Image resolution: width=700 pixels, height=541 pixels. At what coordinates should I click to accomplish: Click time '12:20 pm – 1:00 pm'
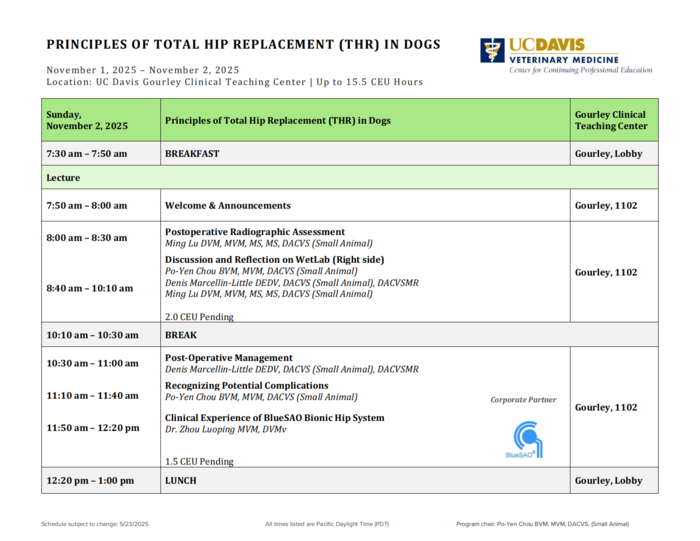click(x=90, y=481)
